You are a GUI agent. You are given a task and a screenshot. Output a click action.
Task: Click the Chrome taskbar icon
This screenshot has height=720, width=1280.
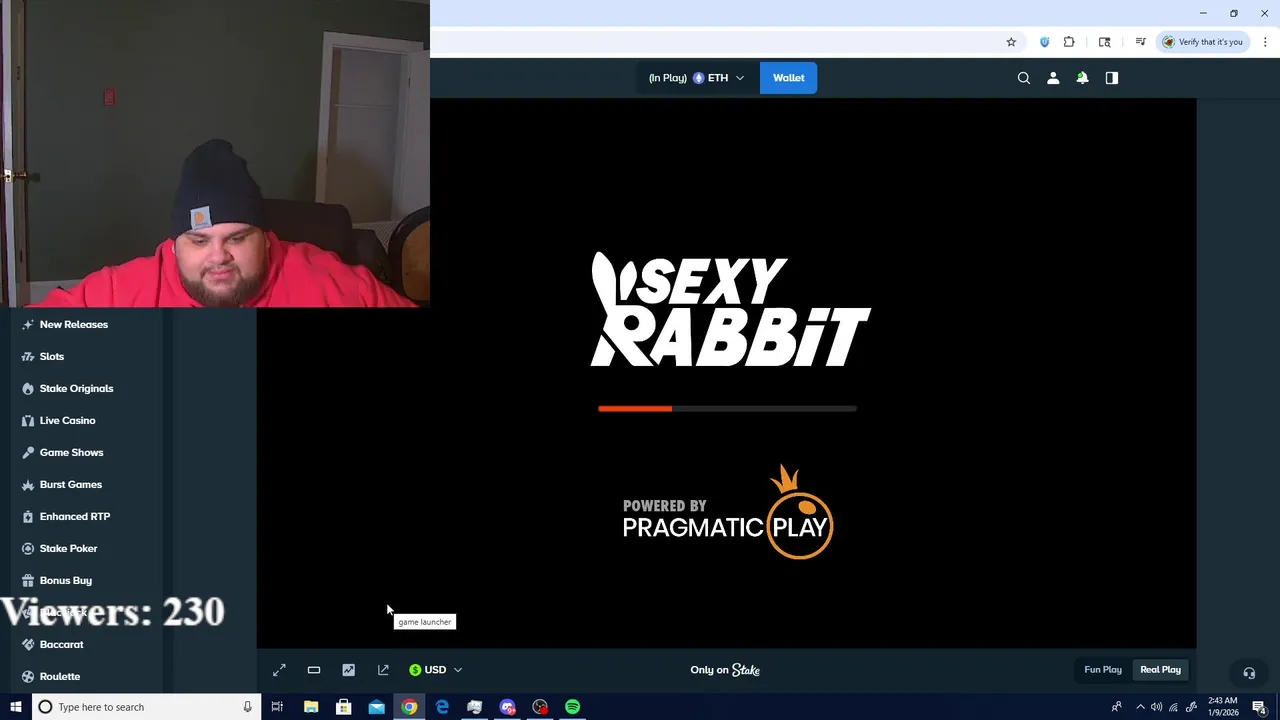[409, 707]
